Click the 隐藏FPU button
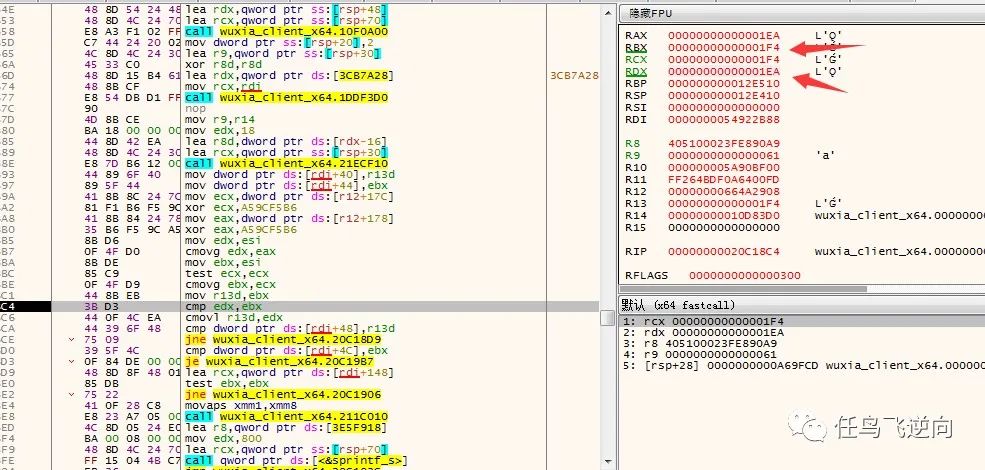The width and height of the screenshot is (985, 470). pos(651,13)
